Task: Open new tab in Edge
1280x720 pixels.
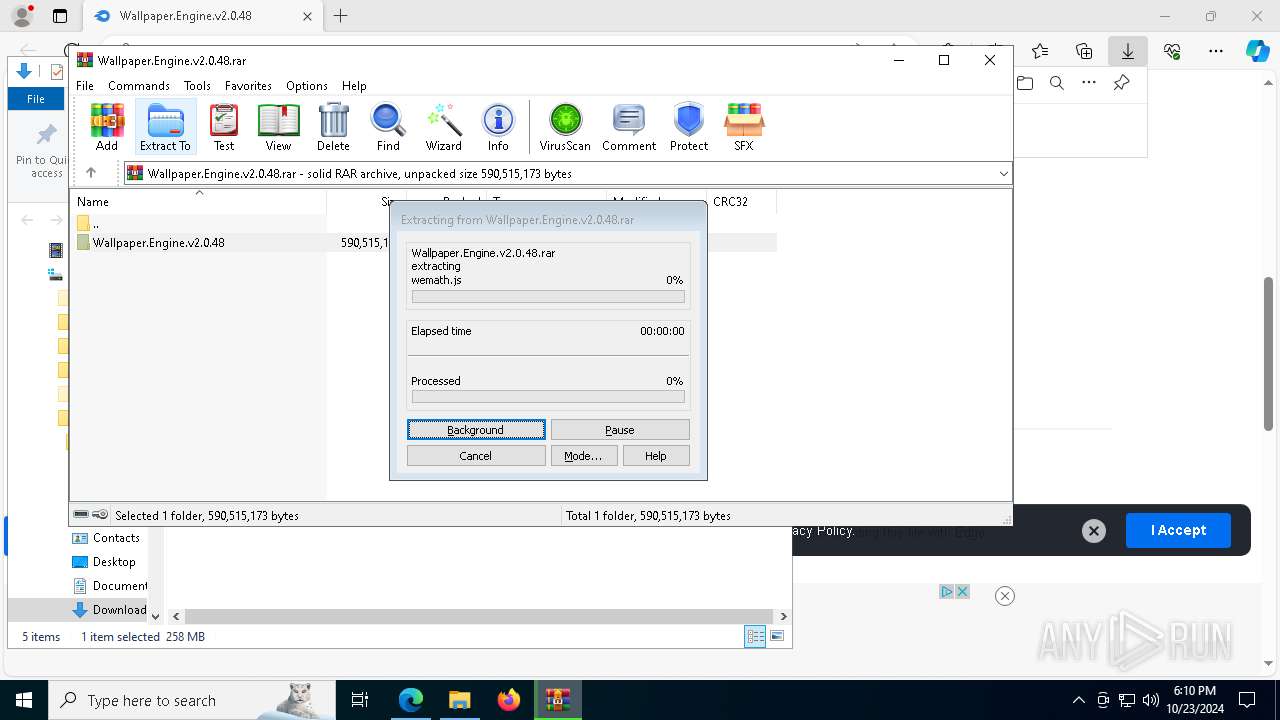Action: [341, 16]
